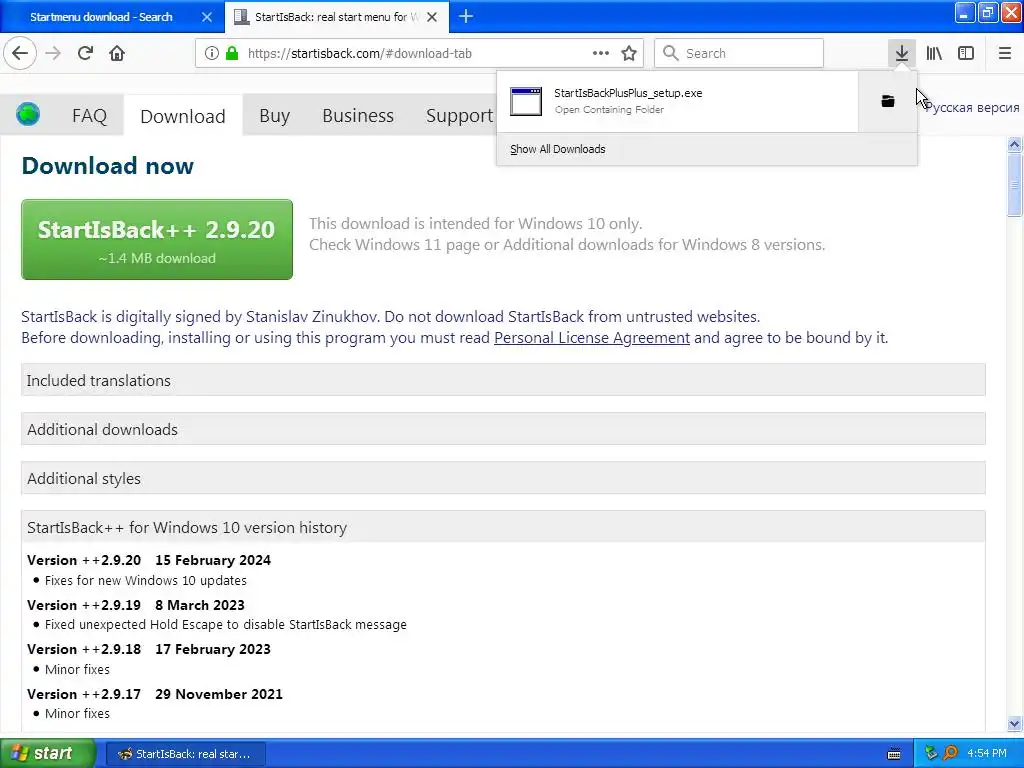The height and width of the screenshot is (768, 1024).
Task: Click 'Fixes for new Windows 10 updates' text
Action: coord(146,581)
